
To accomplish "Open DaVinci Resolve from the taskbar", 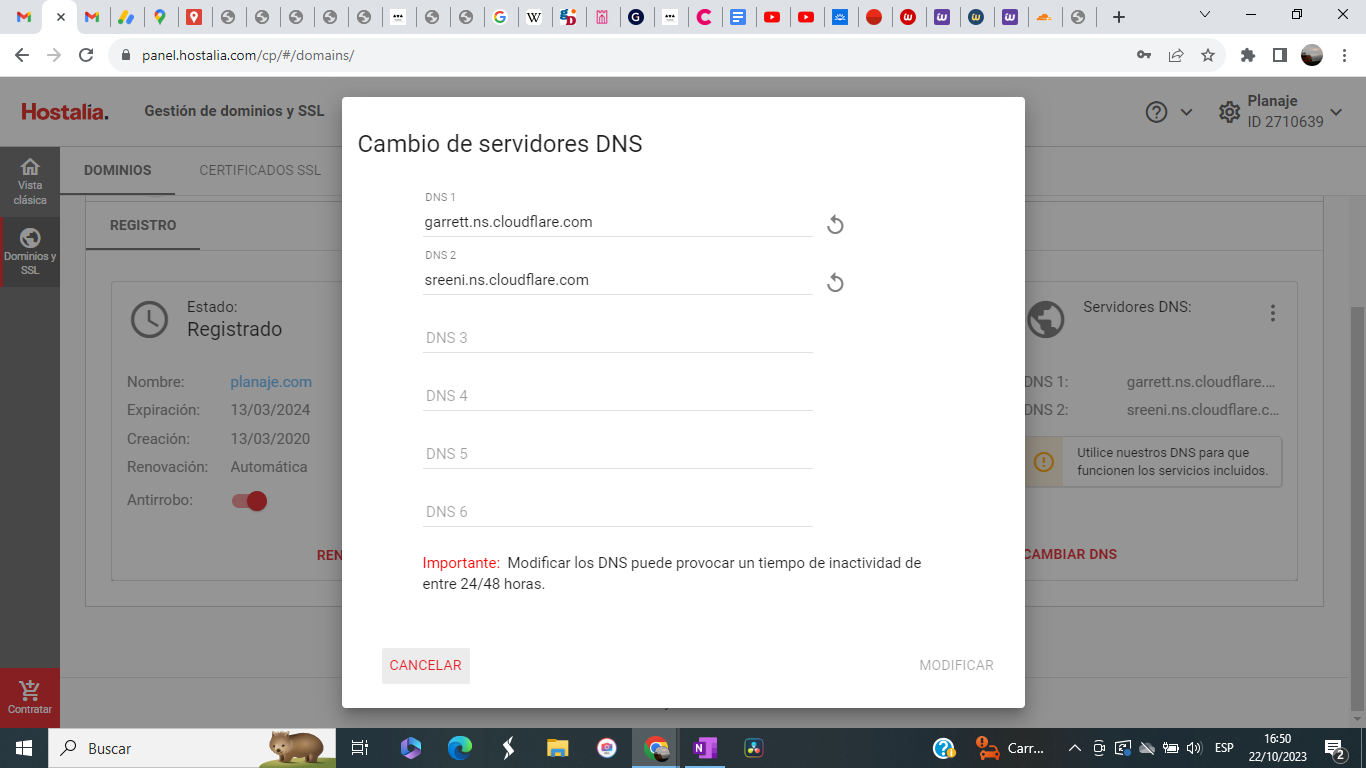I will [754, 748].
